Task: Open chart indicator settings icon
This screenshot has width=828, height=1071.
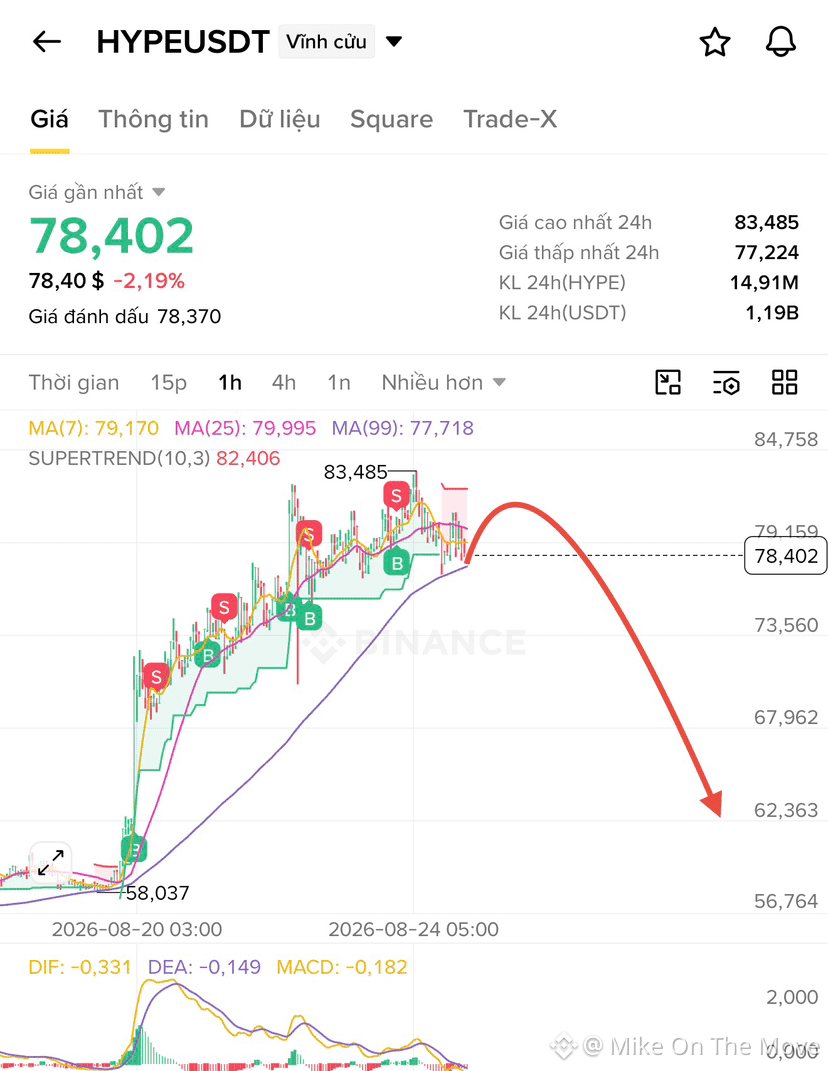Action: pos(726,382)
